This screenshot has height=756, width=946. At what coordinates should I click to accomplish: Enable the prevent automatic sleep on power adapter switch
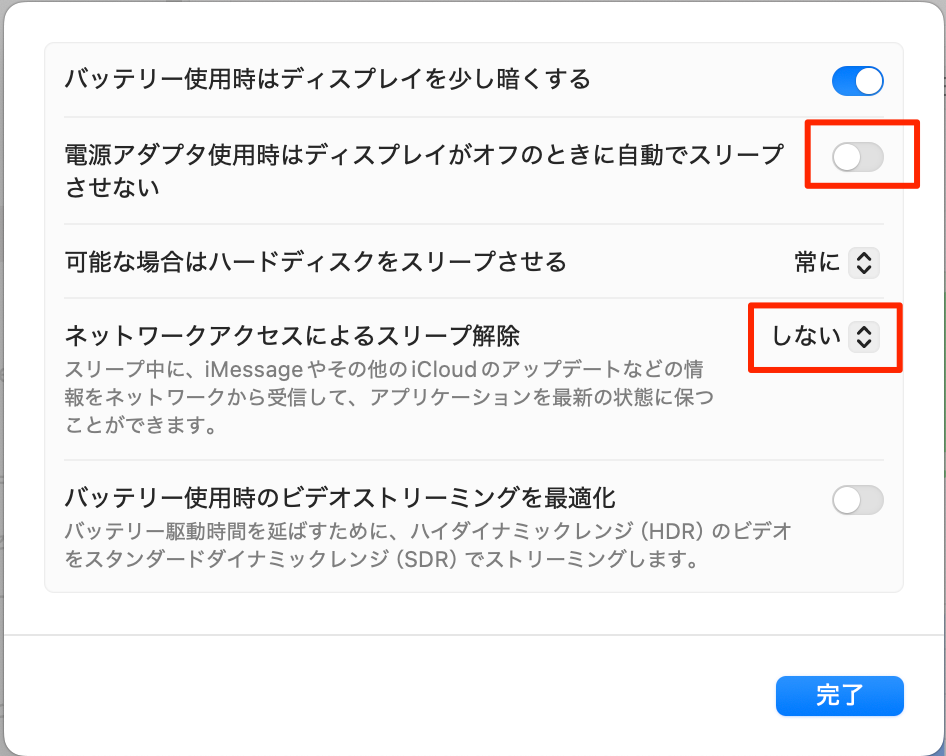(857, 157)
